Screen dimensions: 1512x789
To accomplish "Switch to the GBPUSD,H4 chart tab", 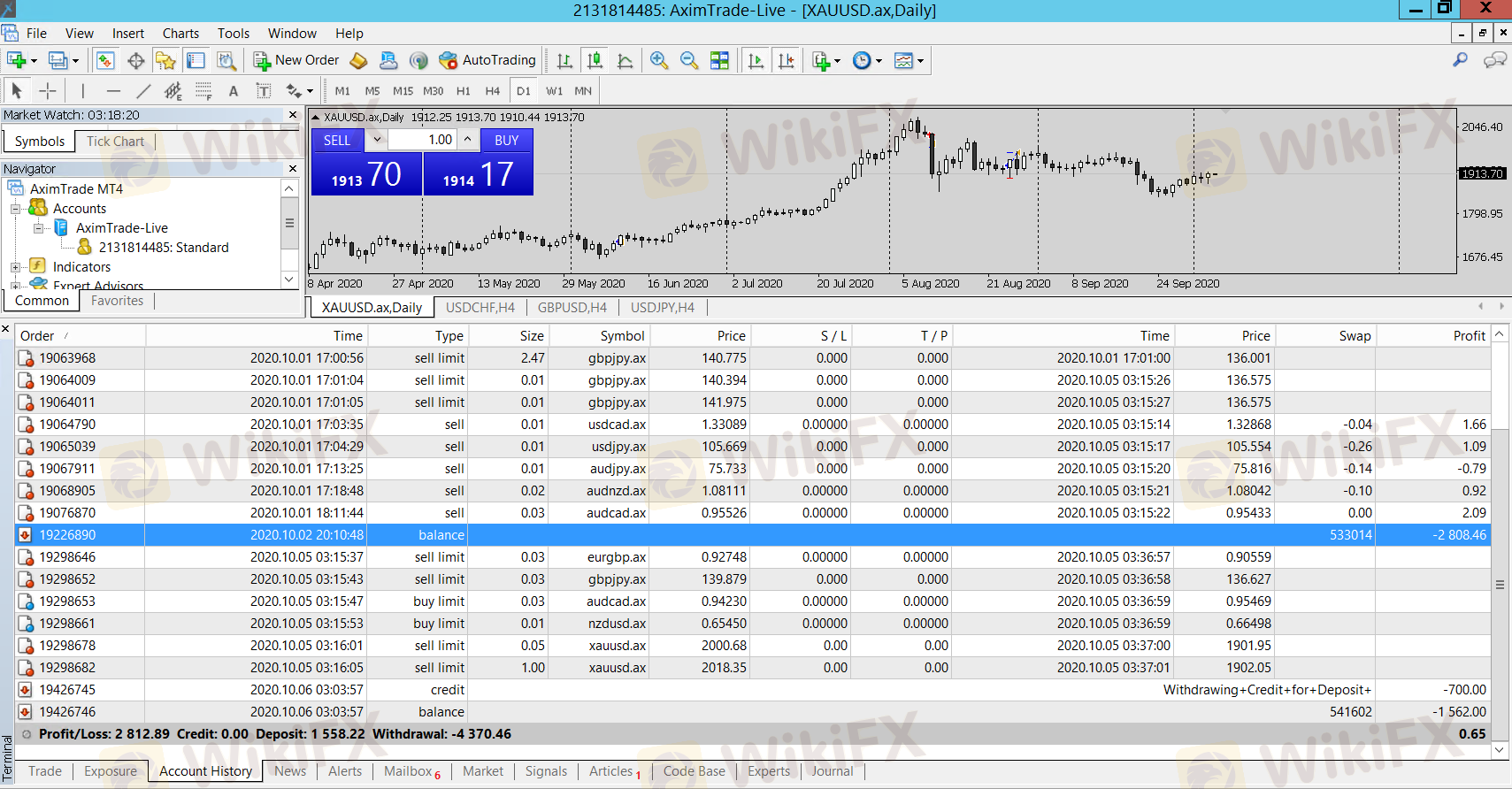I will [572, 308].
